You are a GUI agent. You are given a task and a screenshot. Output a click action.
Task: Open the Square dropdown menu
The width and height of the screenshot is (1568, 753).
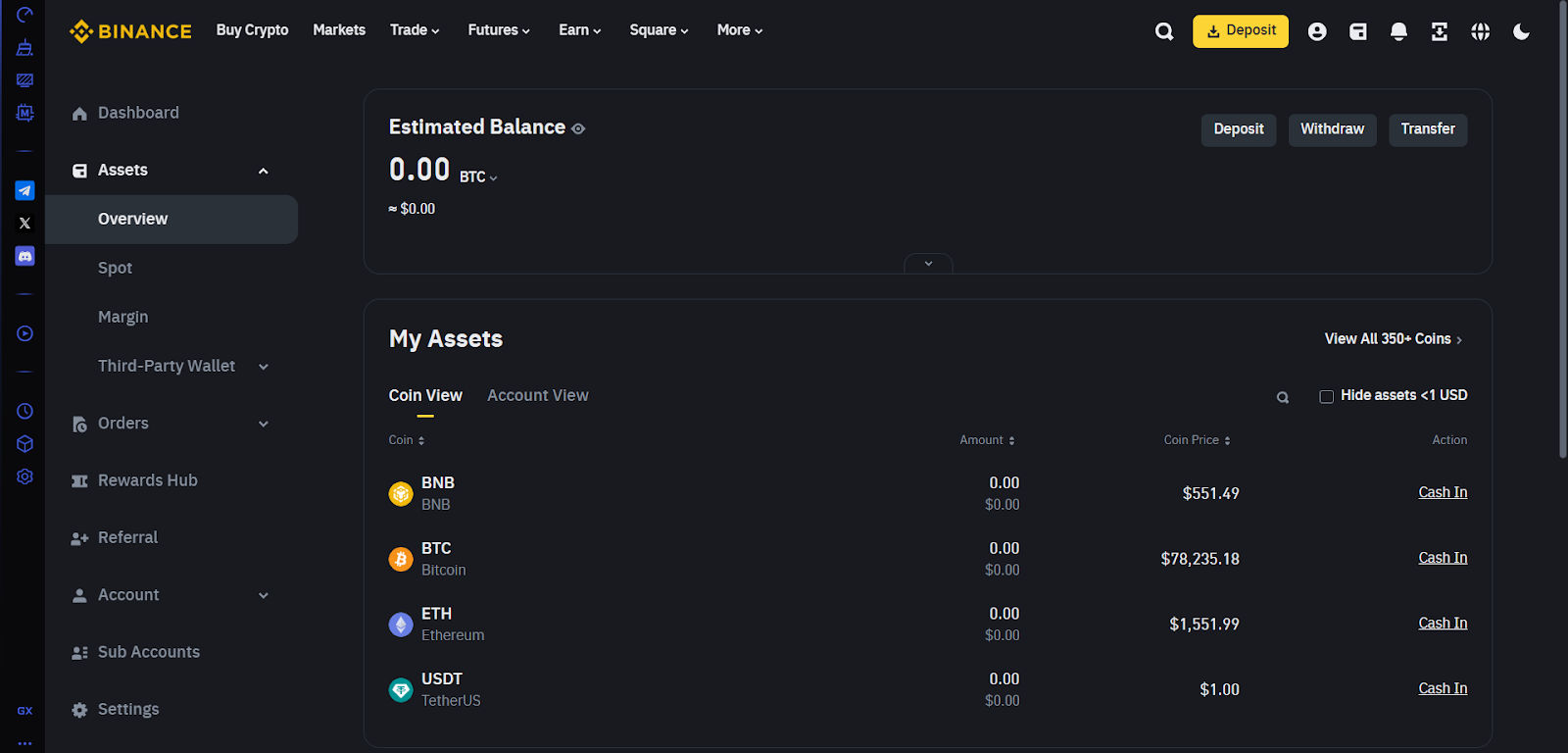coord(659,30)
